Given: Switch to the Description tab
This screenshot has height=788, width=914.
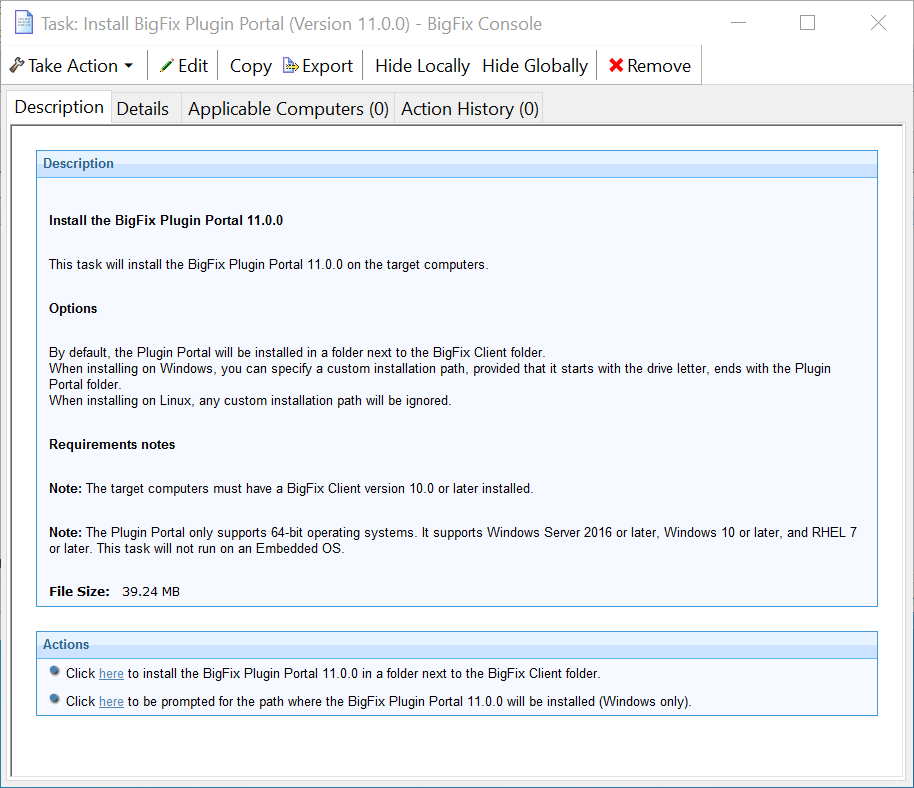Looking at the screenshot, I should (59, 107).
